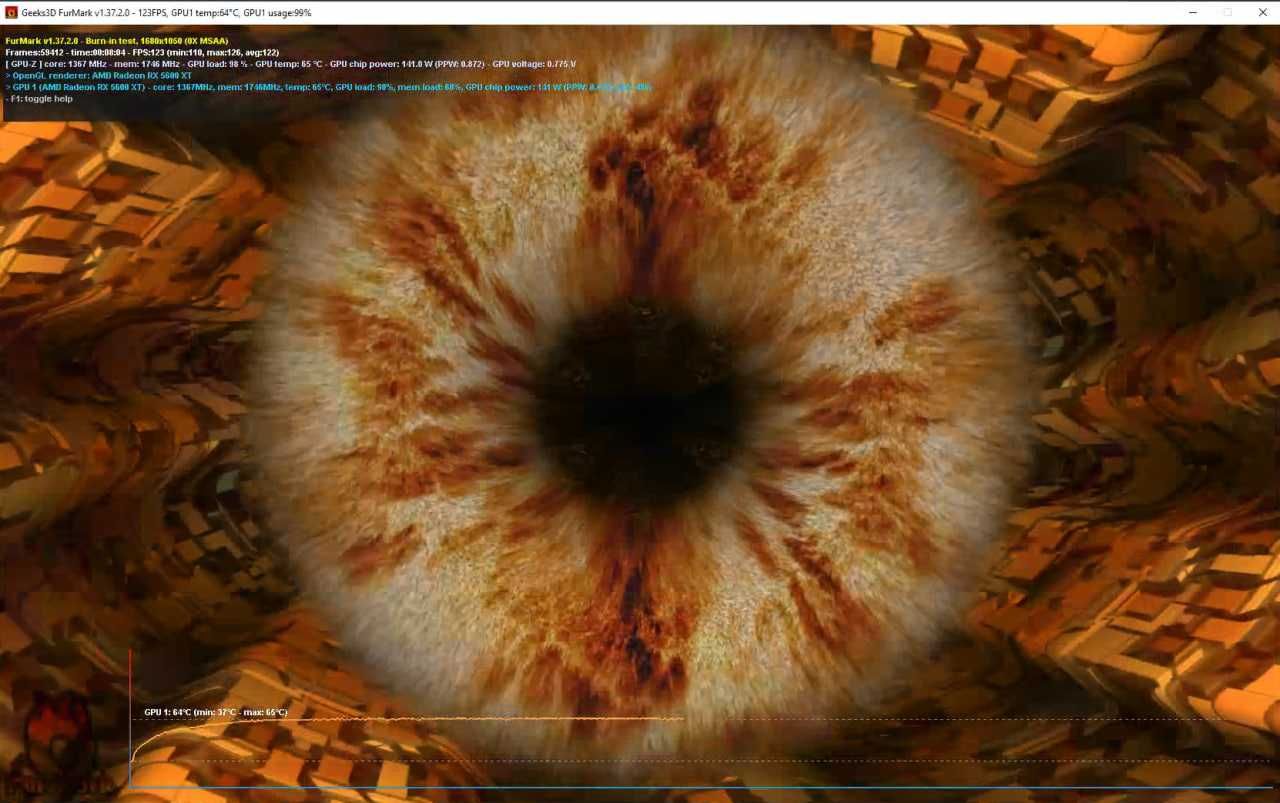1280x803 pixels.
Task: Close the FurMark burn-in test window
Action: coord(1262,12)
